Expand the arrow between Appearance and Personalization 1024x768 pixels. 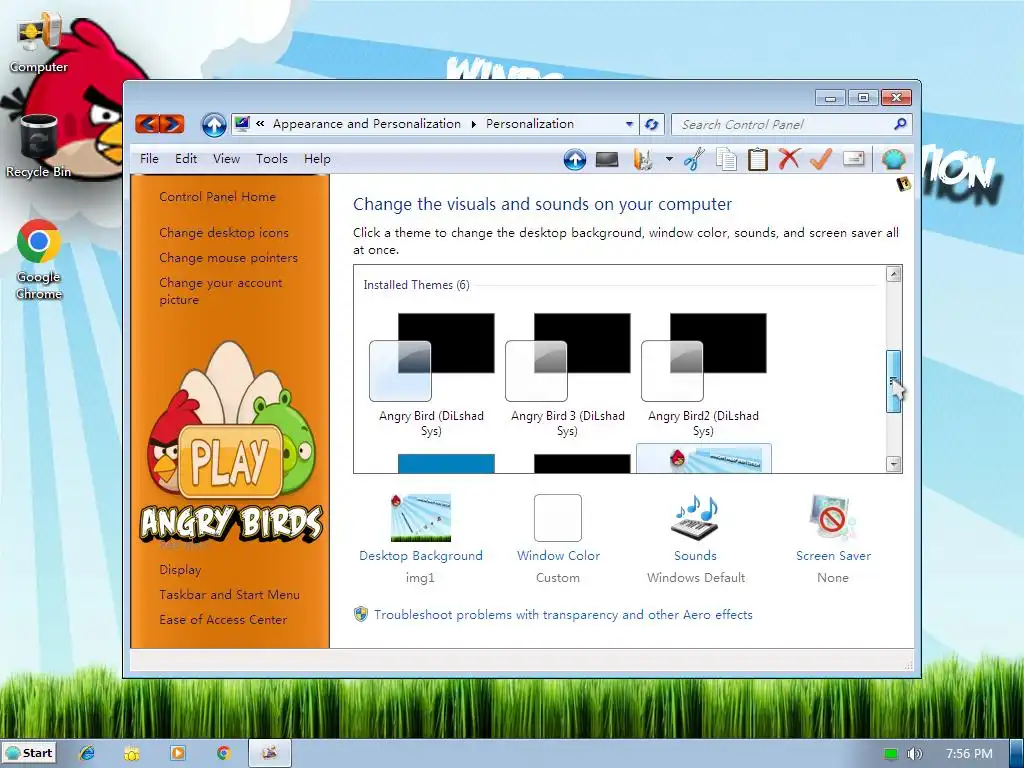[473, 124]
